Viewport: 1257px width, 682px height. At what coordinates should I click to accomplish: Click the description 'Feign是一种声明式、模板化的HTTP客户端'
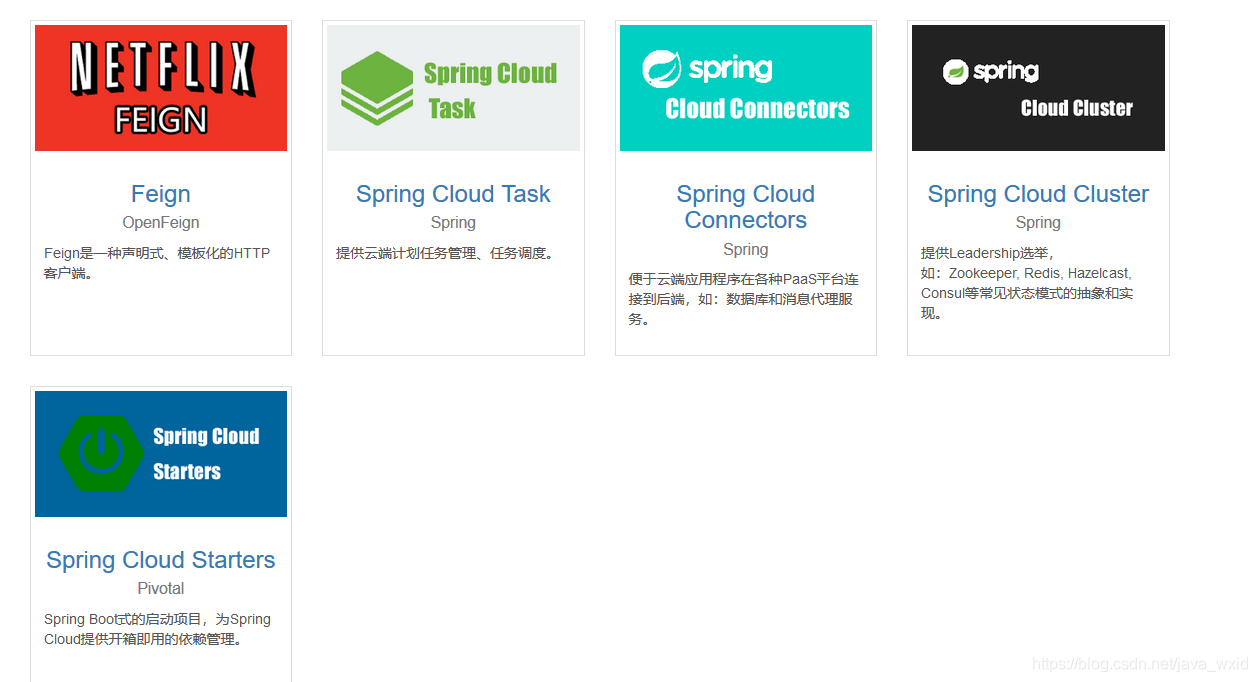click(x=157, y=263)
